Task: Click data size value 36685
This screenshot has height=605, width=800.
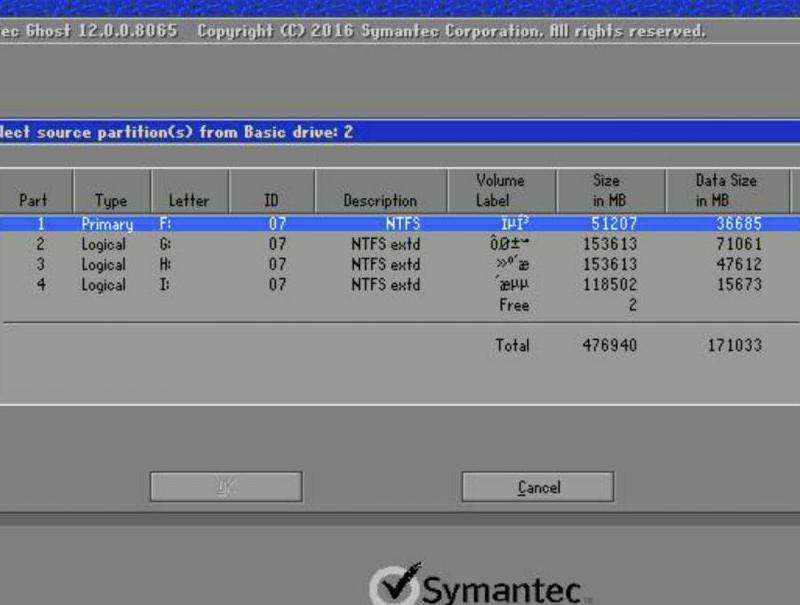Action: [739, 224]
